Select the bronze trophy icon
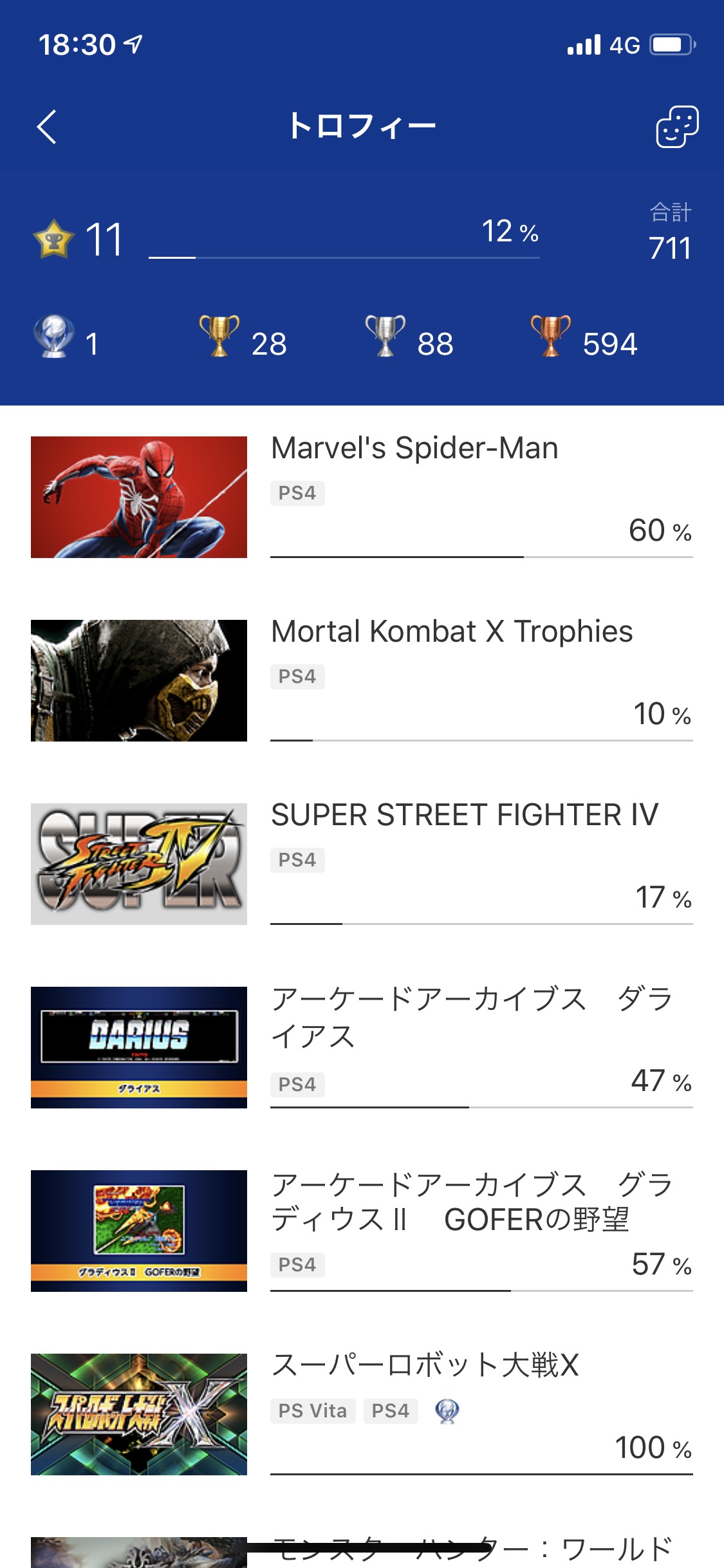 click(x=551, y=336)
